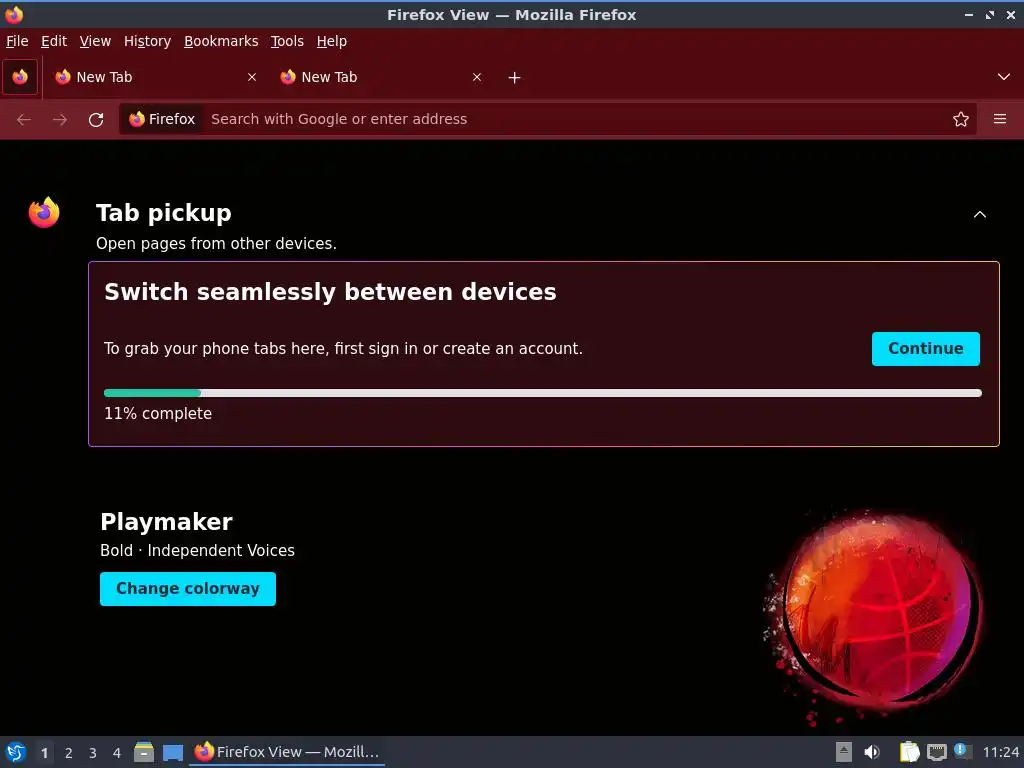Switch to workspace 1 in taskbar
This screenshot has width=1024, height=768.
tap(44, 753)
